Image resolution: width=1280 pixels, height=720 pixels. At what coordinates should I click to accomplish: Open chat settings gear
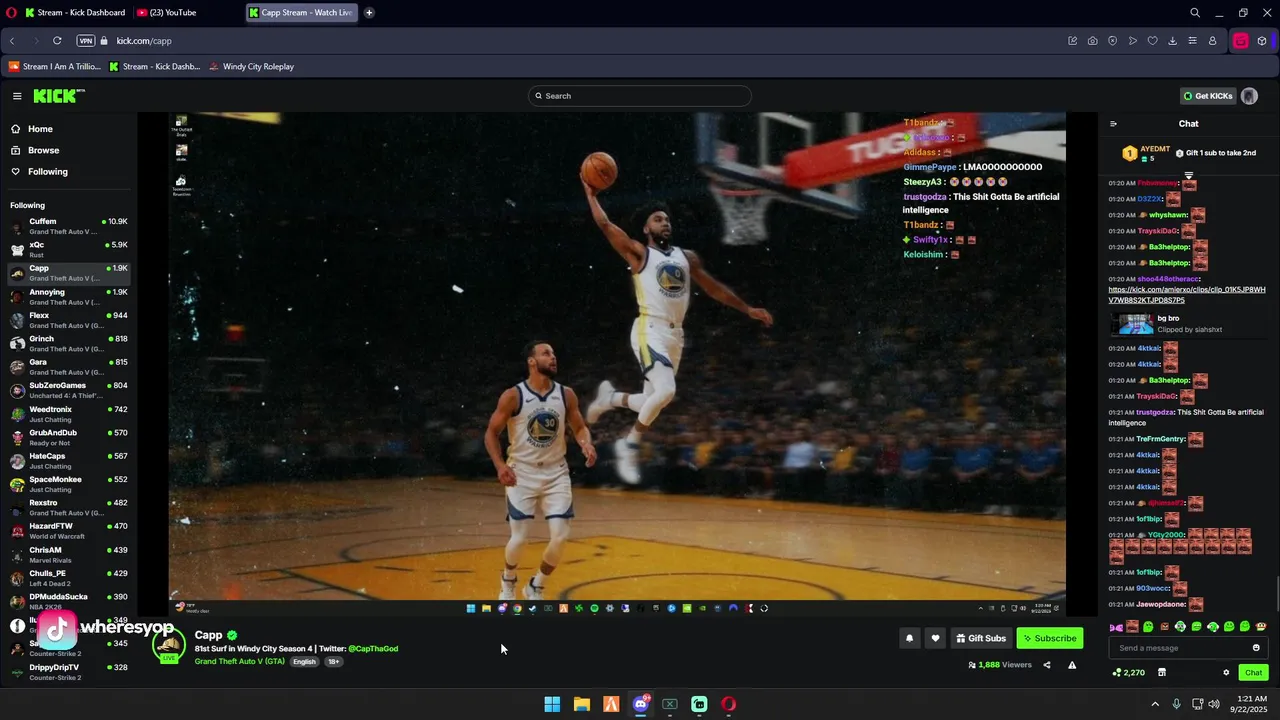(x=1226, y=673)
